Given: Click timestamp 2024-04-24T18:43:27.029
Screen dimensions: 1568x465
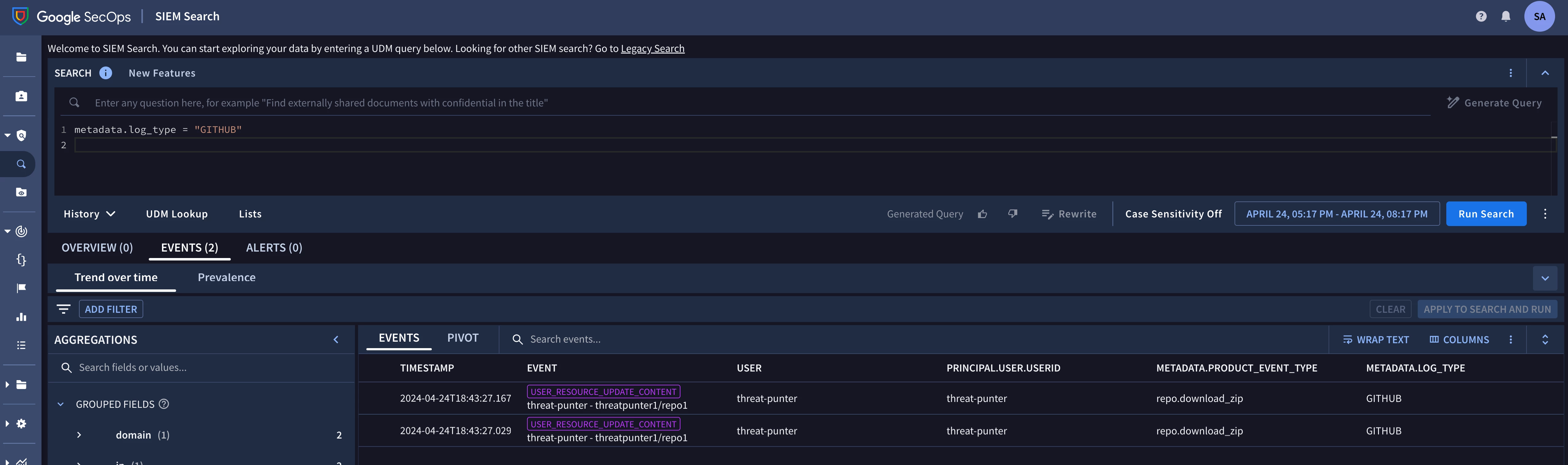Looking at the screenshot, I should tap(455, 430).
